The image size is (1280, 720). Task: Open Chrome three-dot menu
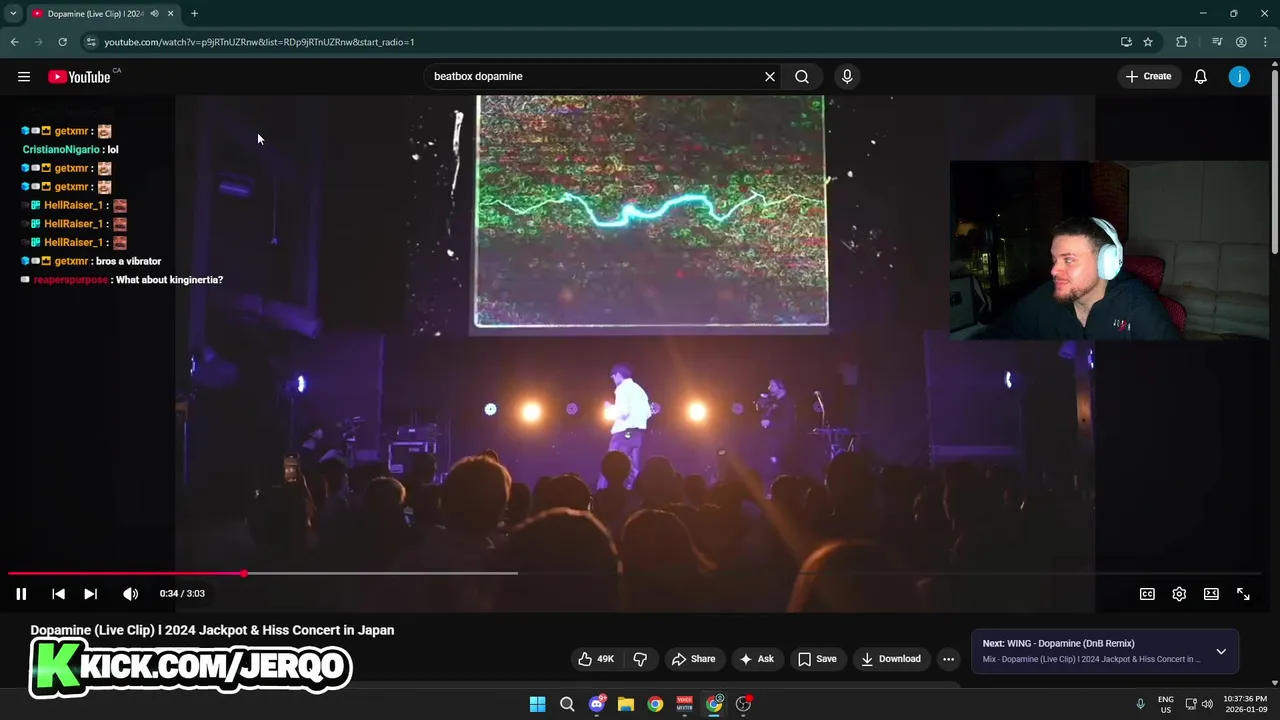click(x=1264, y=42)
